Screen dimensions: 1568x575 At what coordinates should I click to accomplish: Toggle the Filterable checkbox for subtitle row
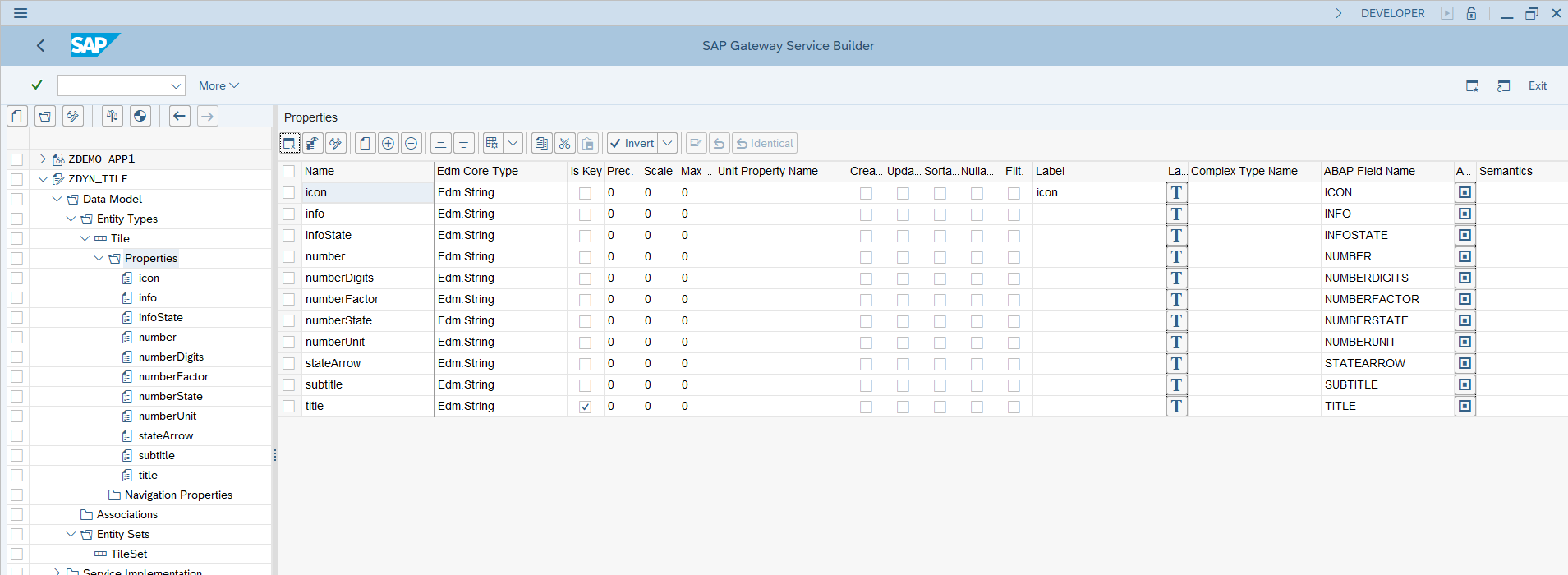tap(1014, 385)
